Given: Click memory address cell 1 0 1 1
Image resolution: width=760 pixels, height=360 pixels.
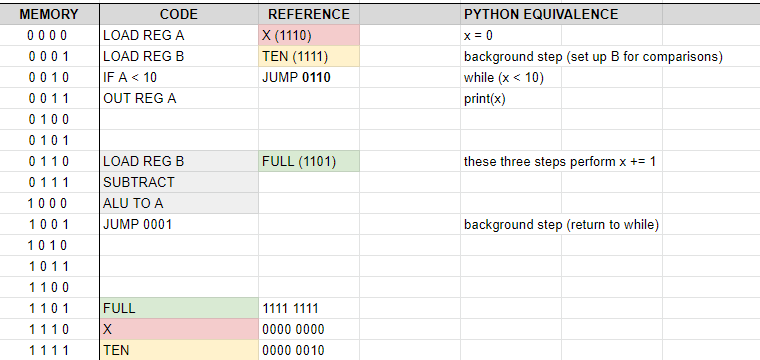Looking at the screenshot, I should [49, 266].
